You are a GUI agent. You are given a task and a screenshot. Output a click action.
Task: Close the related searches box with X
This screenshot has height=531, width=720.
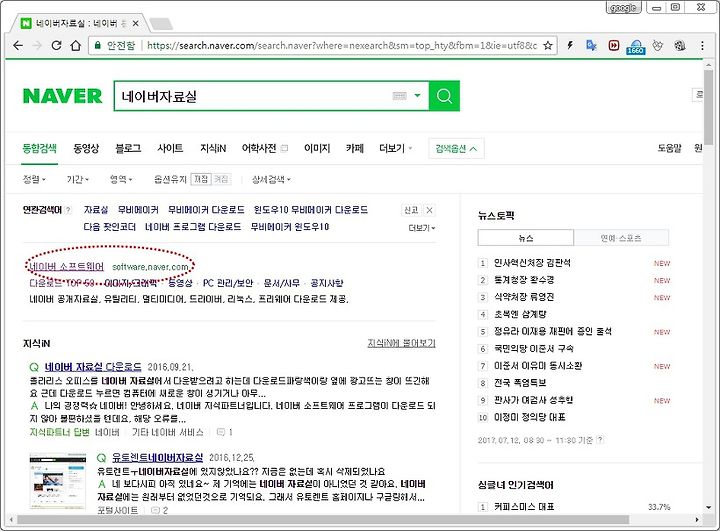[429, 210]
